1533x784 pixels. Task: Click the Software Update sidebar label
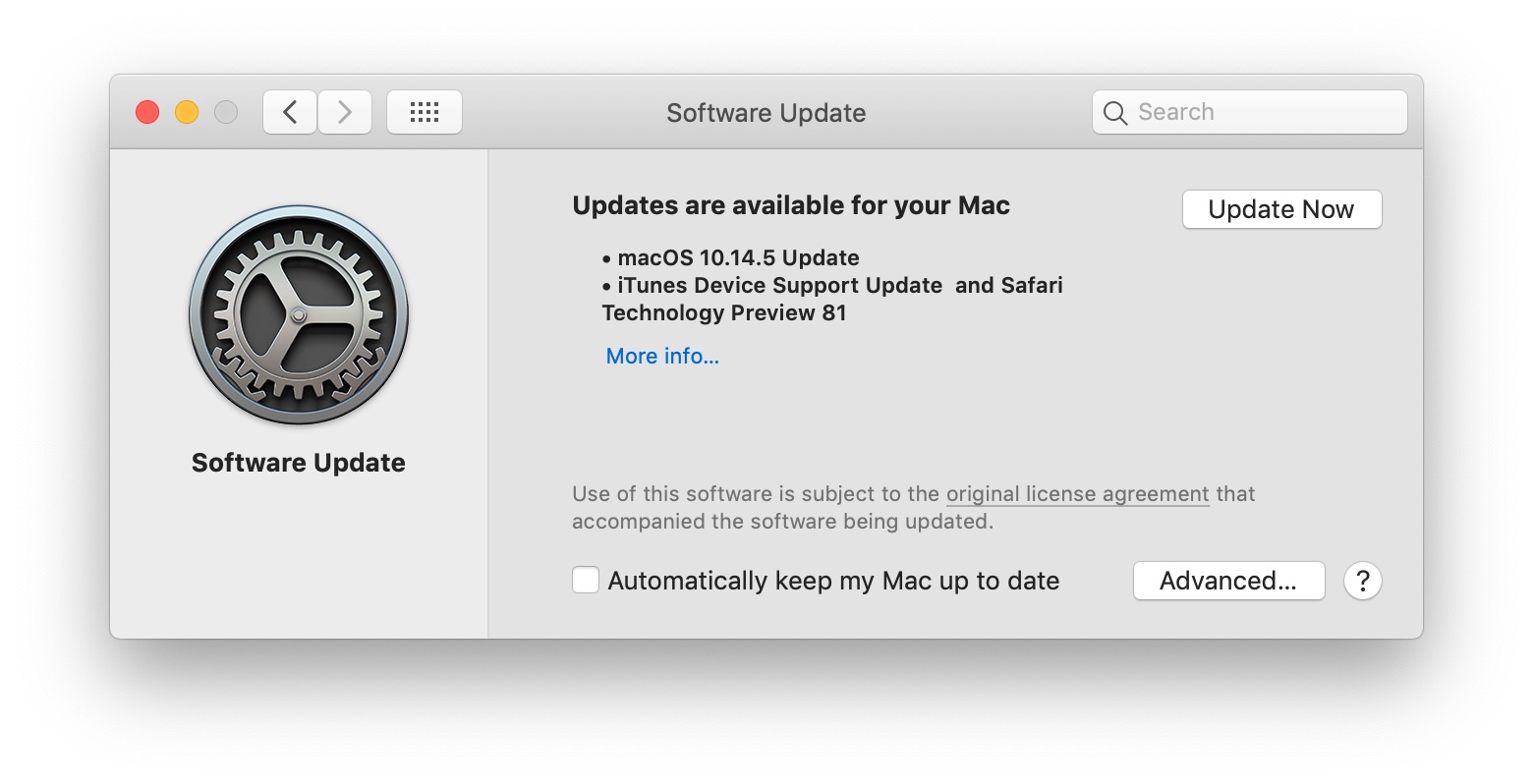click(x=298, y=463)
